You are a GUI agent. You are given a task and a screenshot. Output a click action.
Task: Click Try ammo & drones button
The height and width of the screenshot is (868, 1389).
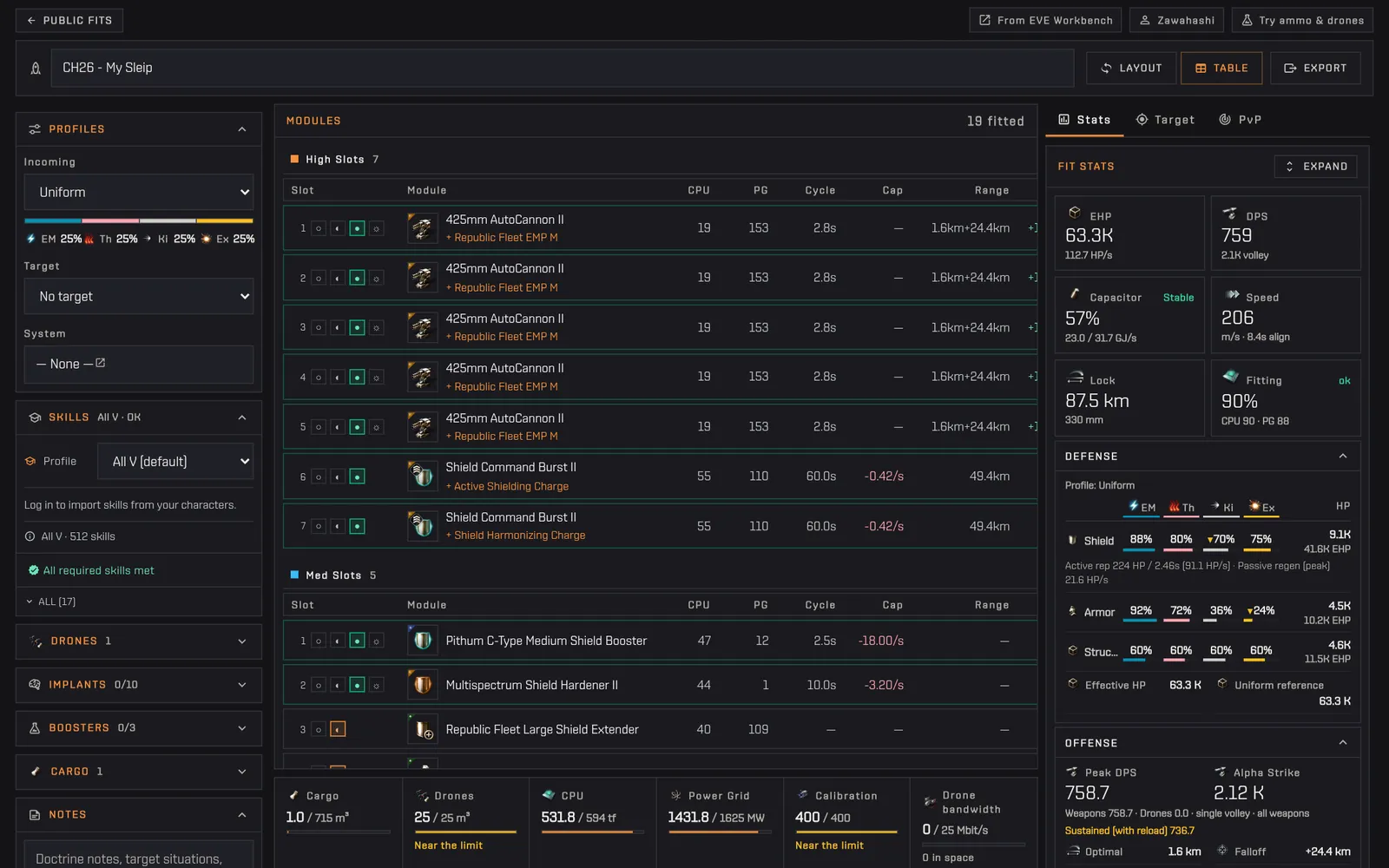pos(1302,20)
